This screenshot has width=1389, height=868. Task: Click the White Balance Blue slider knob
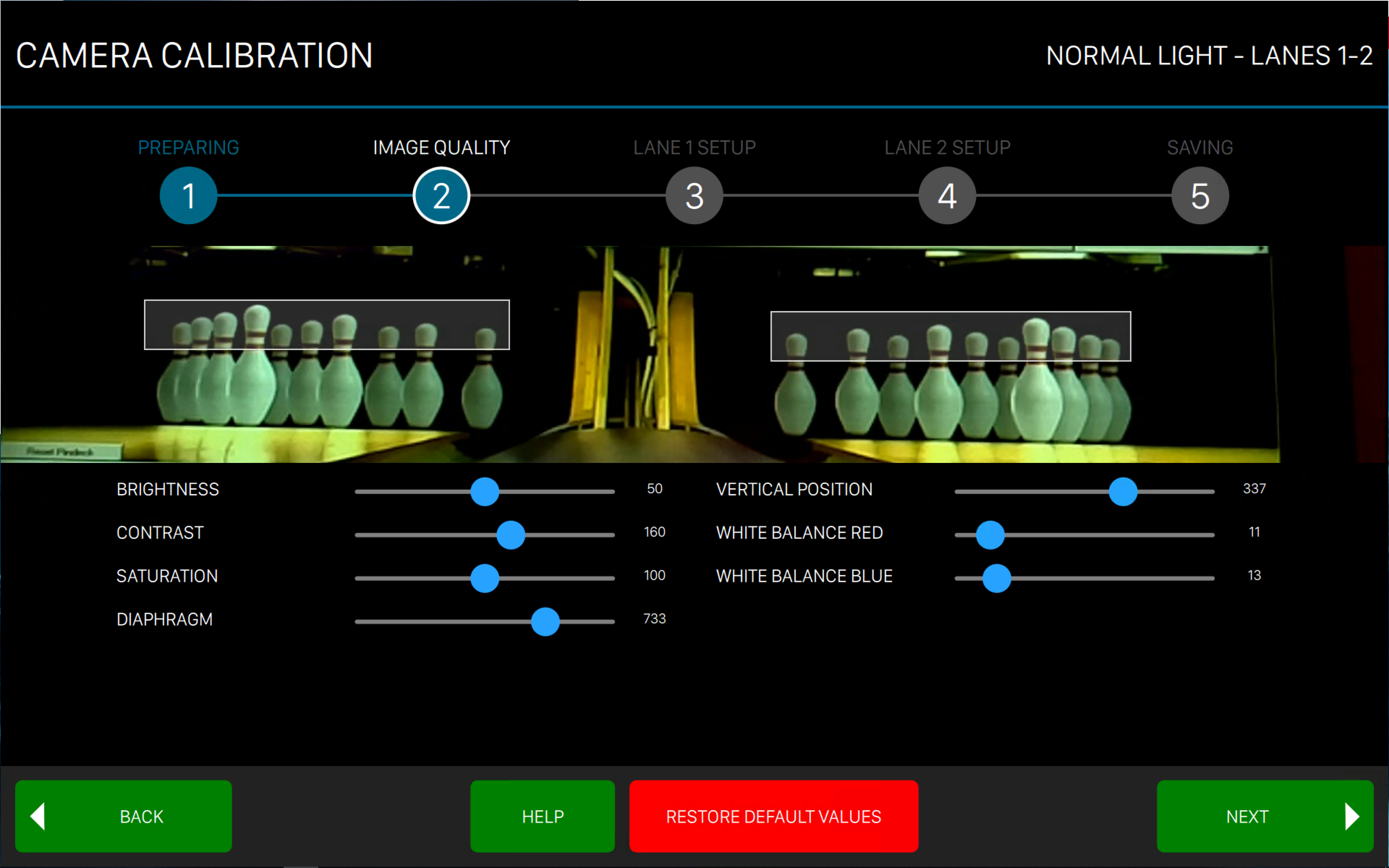pos(997,578)
